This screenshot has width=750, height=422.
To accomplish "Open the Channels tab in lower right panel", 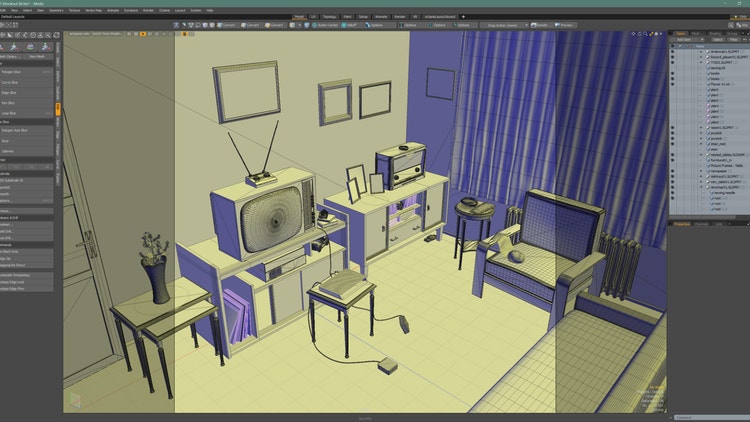I will coord(701,224).
